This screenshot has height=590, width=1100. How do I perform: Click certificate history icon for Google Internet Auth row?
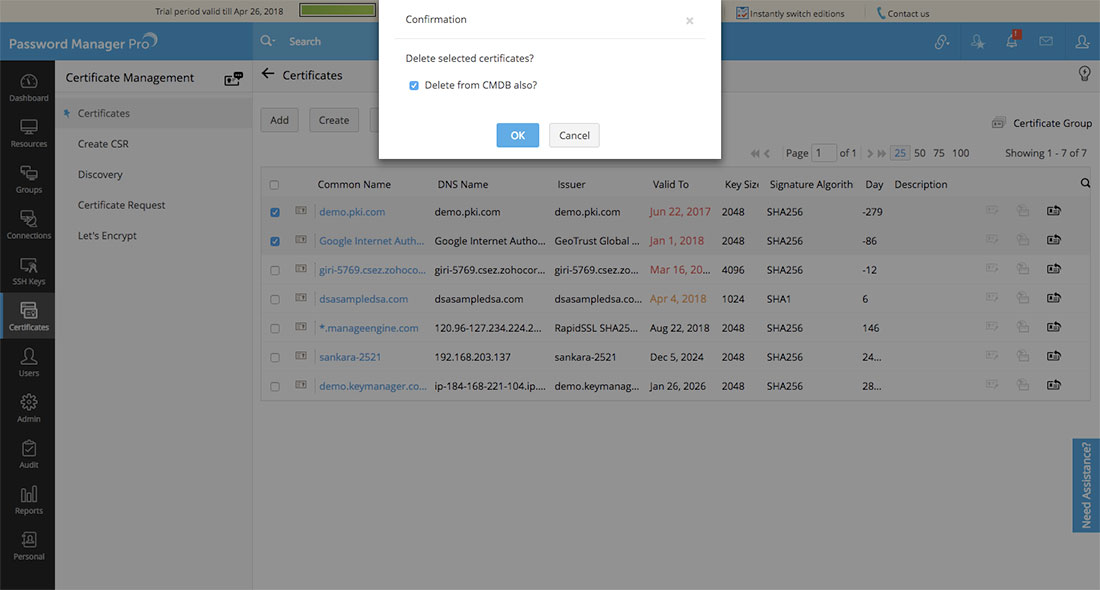(1054, 240)
